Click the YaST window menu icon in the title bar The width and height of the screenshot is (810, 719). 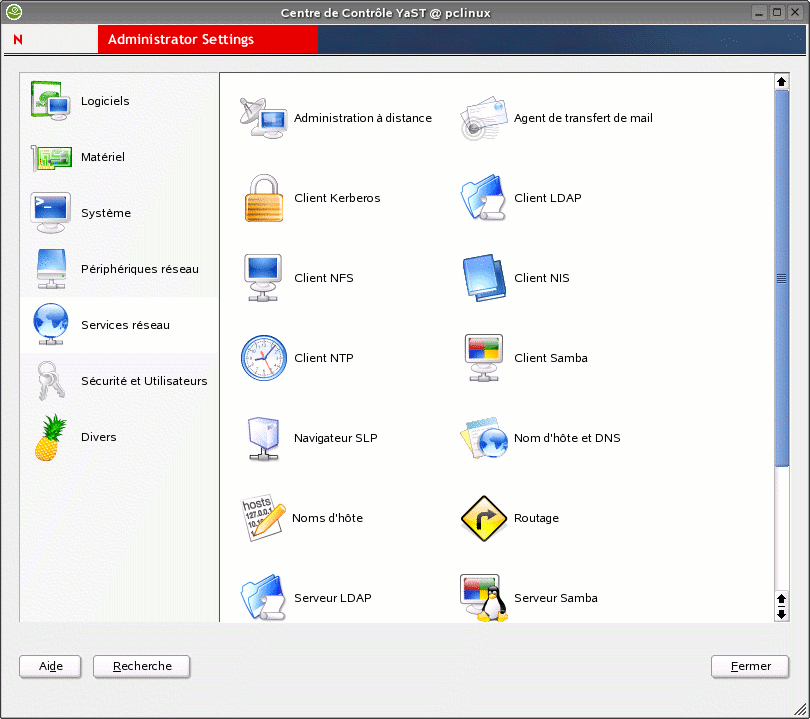click(x=14, y=12)
